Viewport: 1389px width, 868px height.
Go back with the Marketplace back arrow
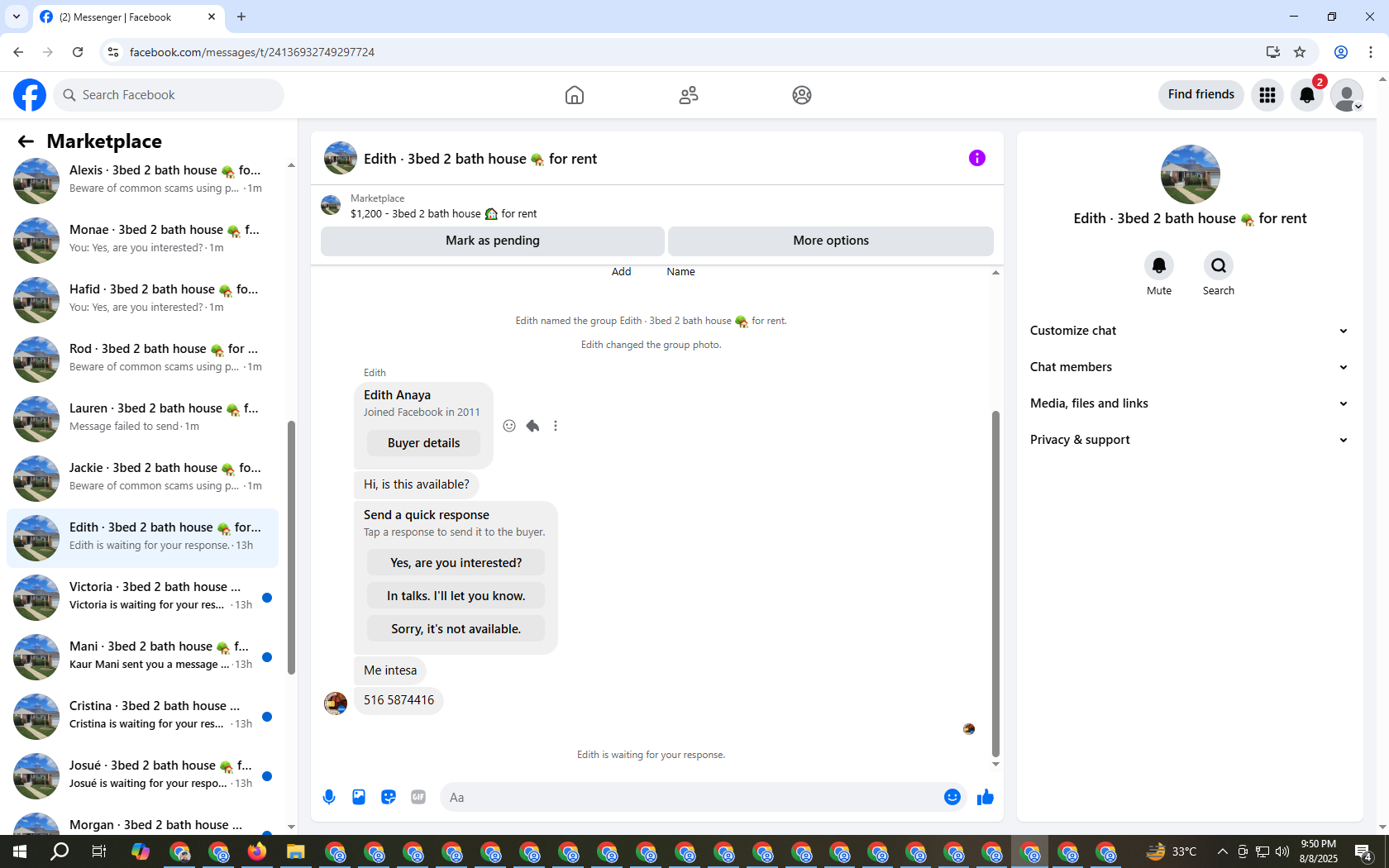pos(26,141)
